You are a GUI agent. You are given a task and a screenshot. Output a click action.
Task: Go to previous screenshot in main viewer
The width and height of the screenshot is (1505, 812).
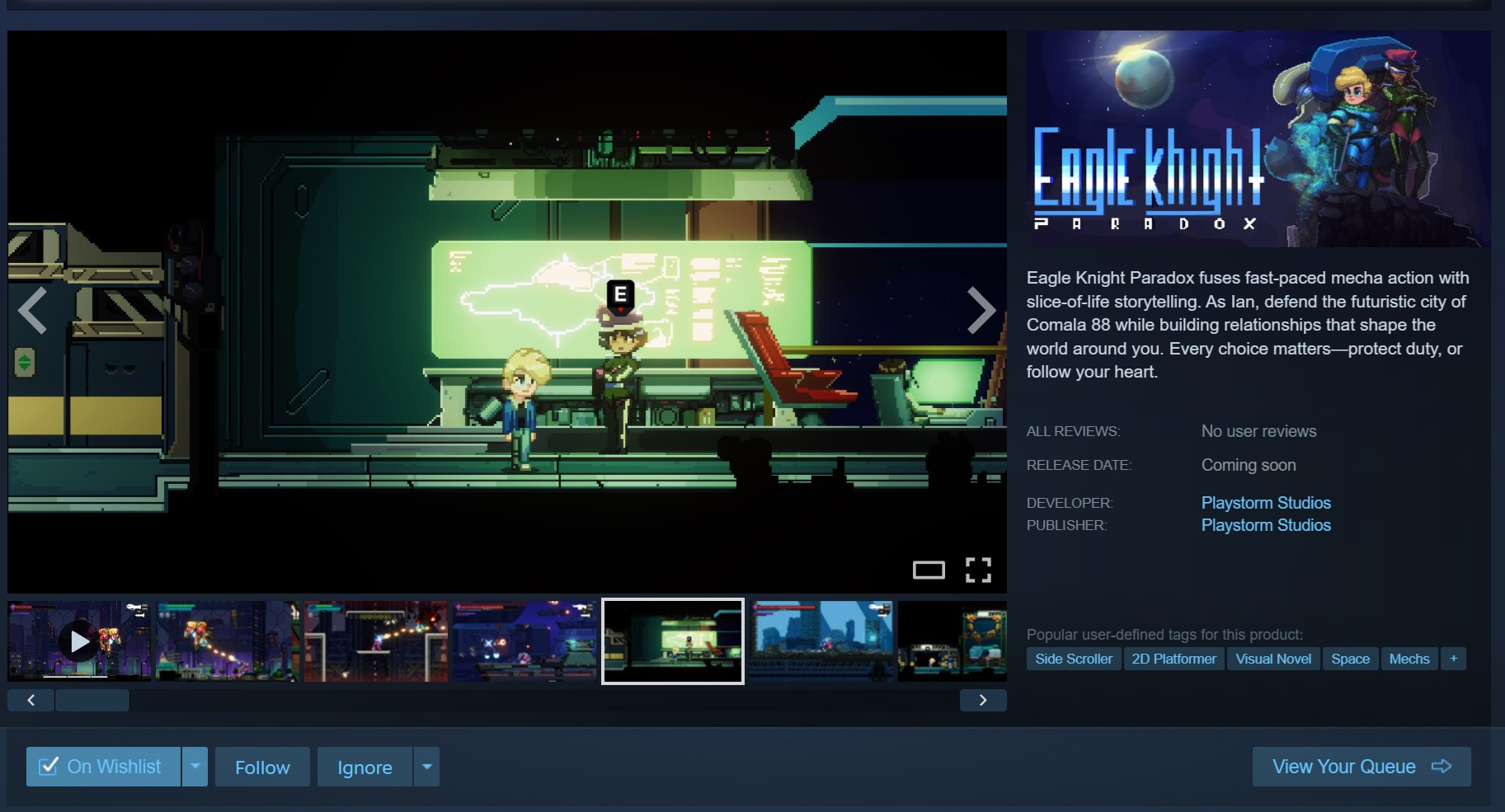point(33,310)
